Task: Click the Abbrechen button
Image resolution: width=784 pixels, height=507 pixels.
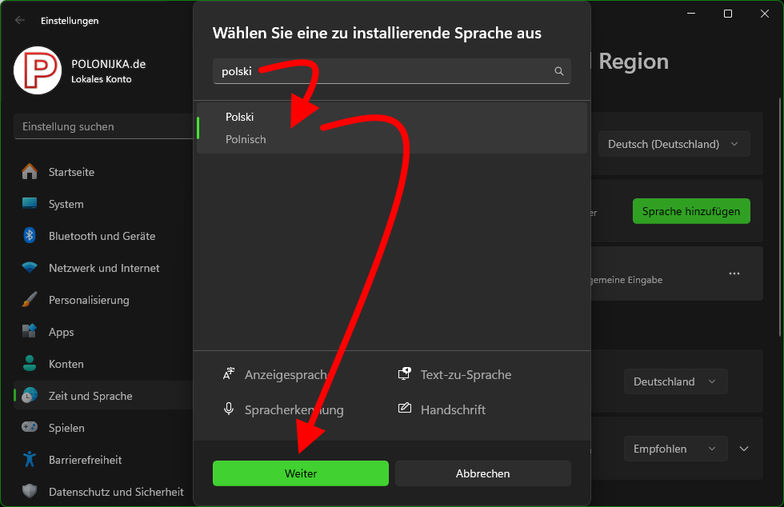Action: coord(483,473)
